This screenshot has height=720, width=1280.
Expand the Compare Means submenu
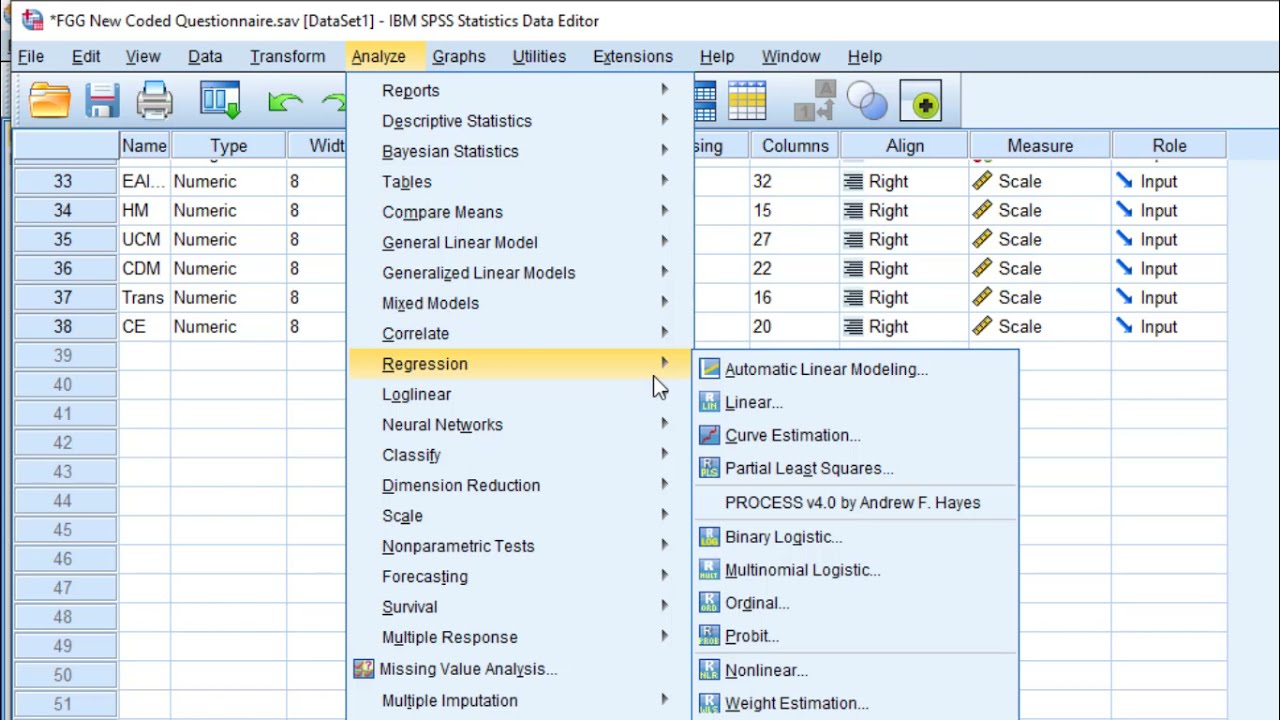pos(520,212)
